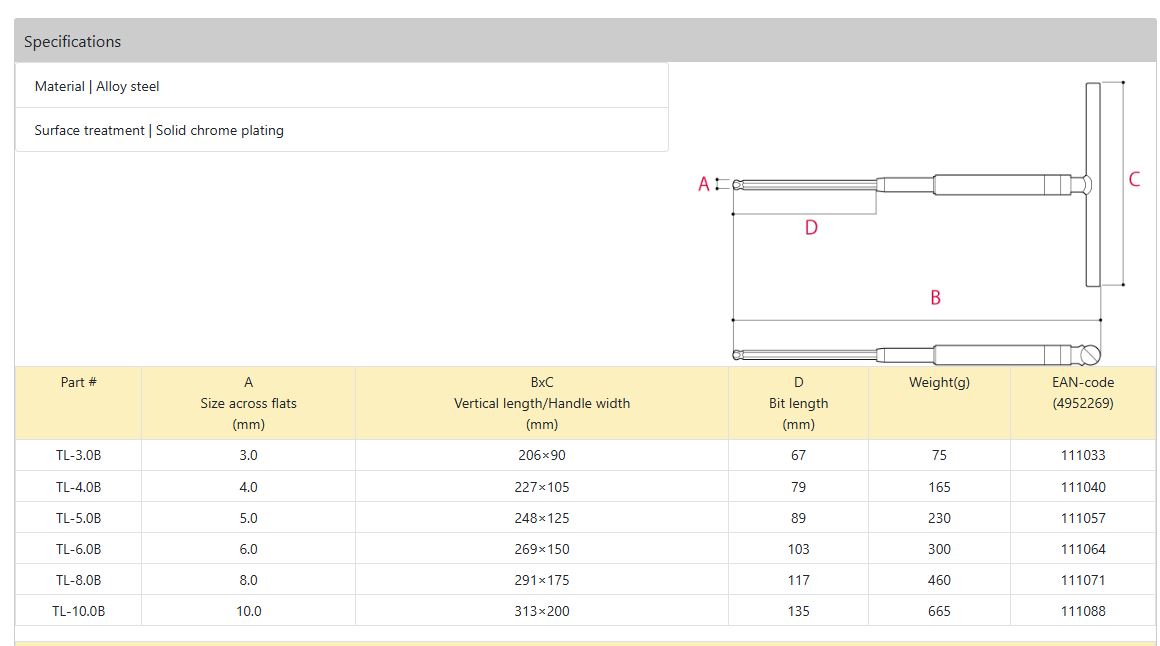This screenshot has width=1160, height=646.
Task: Select part number TL-5.0B
Action: pos(78,518)
